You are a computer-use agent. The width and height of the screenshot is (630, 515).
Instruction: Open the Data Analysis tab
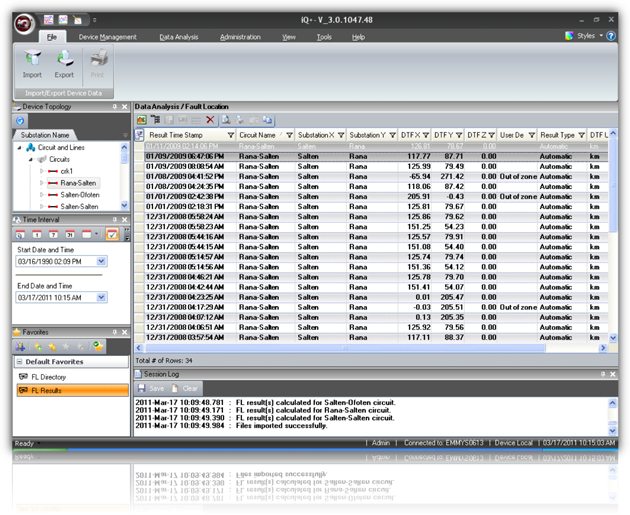tap(179, 37)
